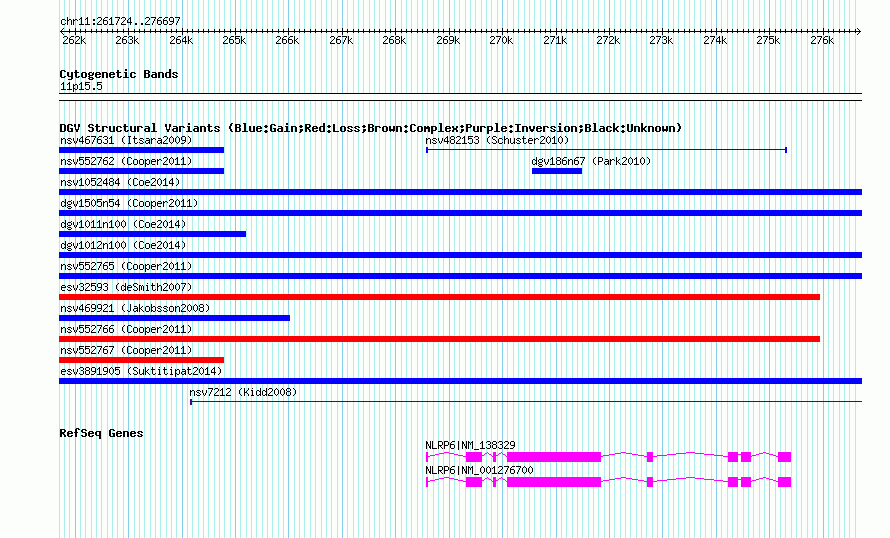Image resolution: width=890 pixels, height=538 pixels.
Task: Select the blue bar under dgv1505n54
Action: pos(460,213)
